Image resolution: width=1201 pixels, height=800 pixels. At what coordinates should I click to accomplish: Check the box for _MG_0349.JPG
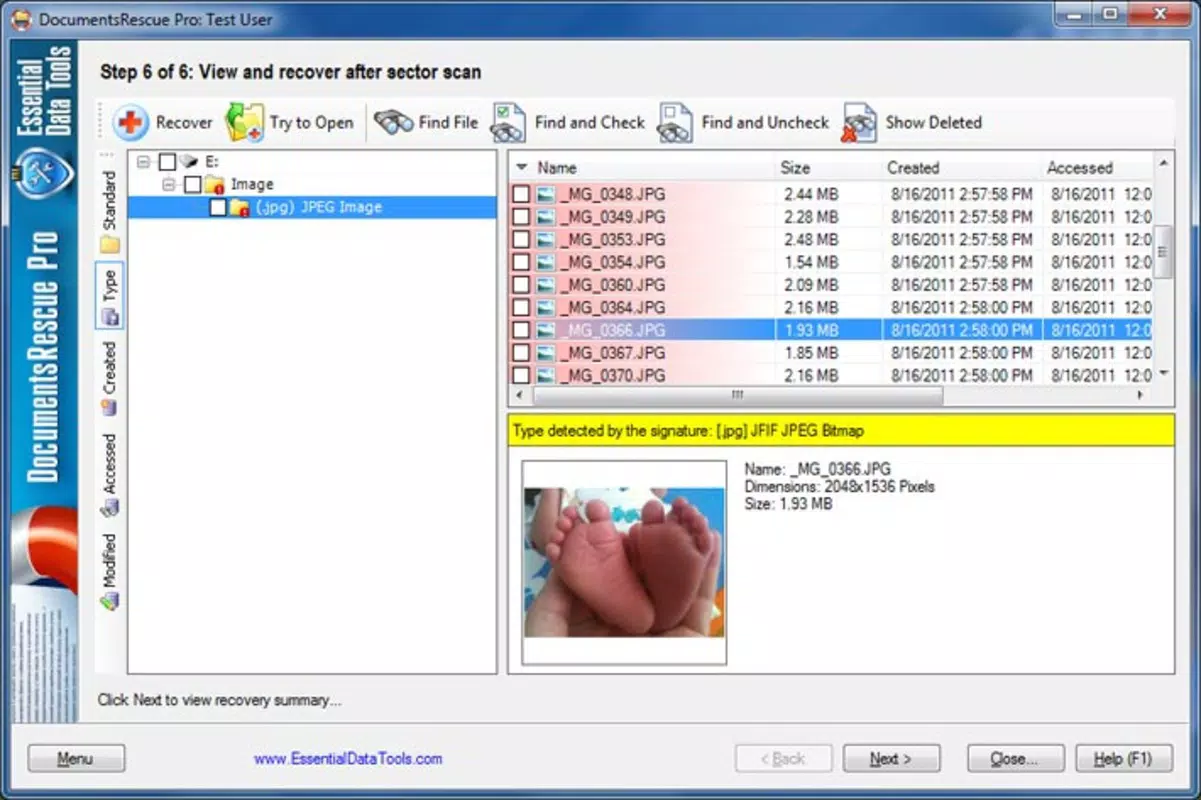(x=521, y=217)
